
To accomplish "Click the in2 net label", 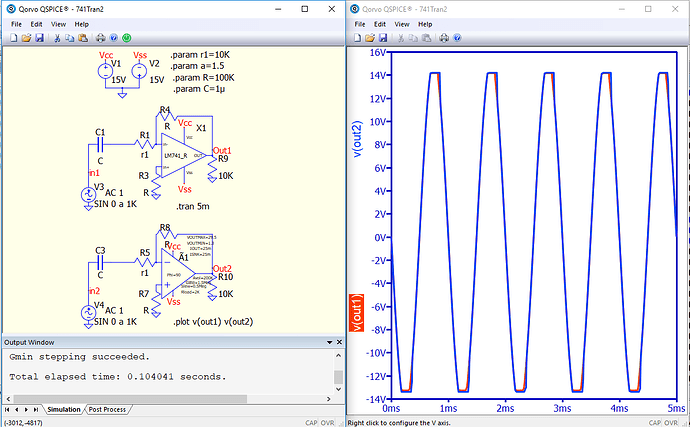I will click(x=95, y=291).
